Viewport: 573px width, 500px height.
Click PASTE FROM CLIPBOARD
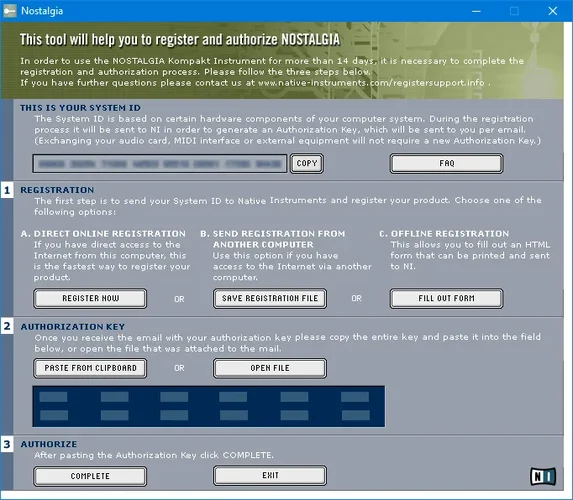click(90, 368)
